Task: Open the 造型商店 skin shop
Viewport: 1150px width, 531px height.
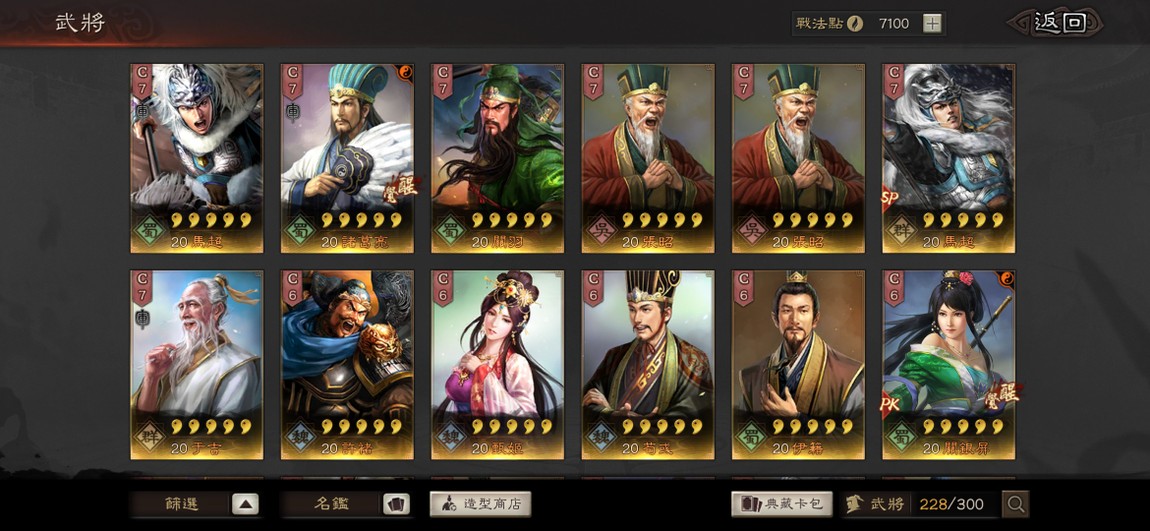Action: pos(480,504)
